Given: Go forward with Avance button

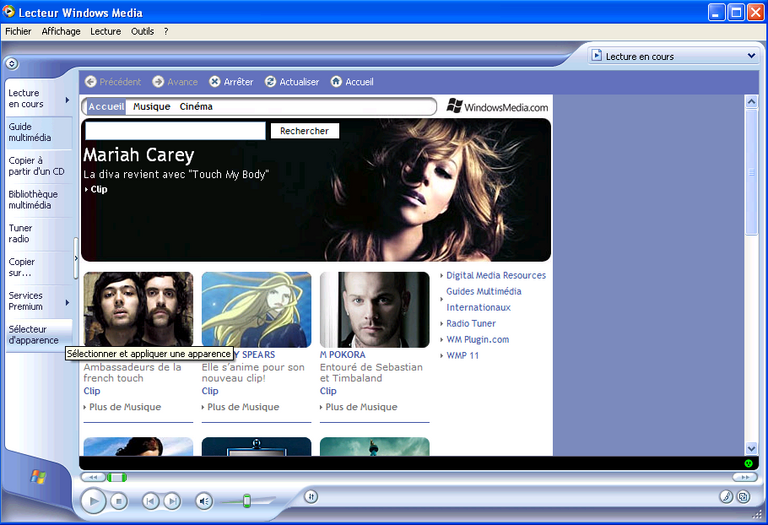Looking at the screenshot, I should 175,82.
